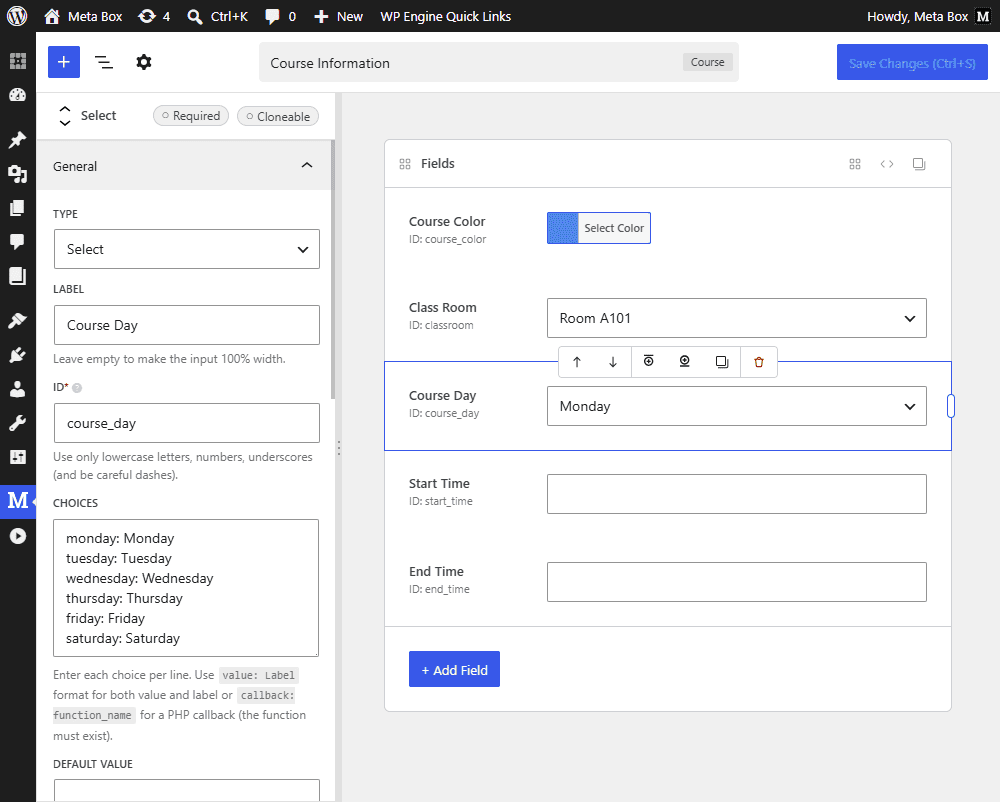Open Pages in the WP sidebar
This screenshot has width=1000, height=802.
click(x=18, y=208)
